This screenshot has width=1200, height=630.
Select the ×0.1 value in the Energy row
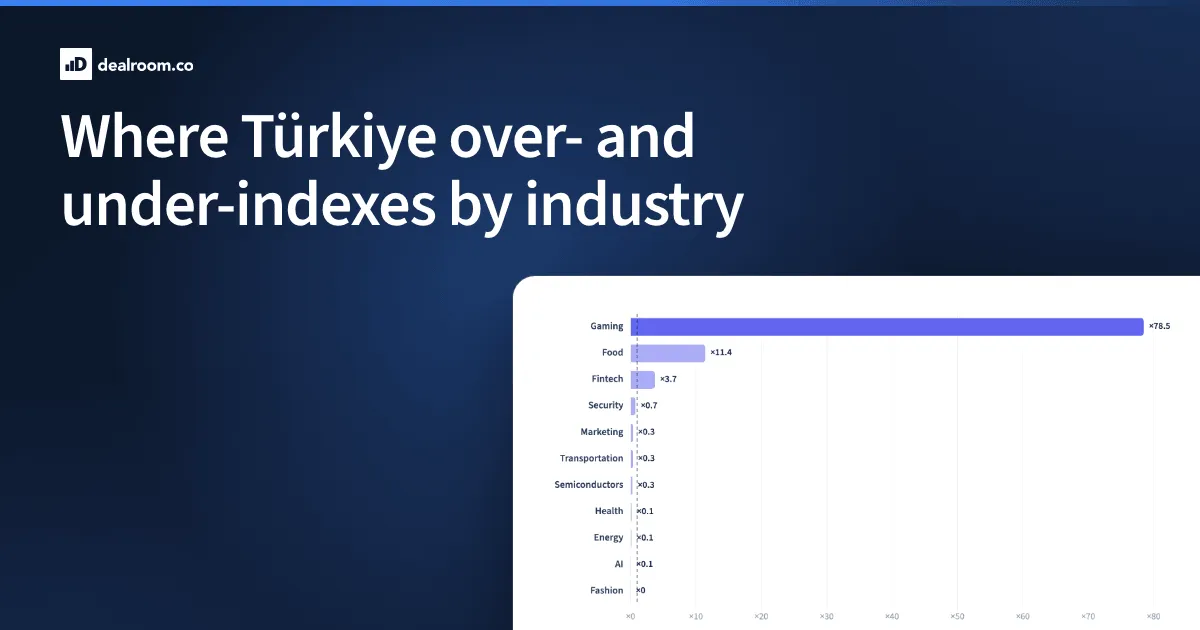644,538
